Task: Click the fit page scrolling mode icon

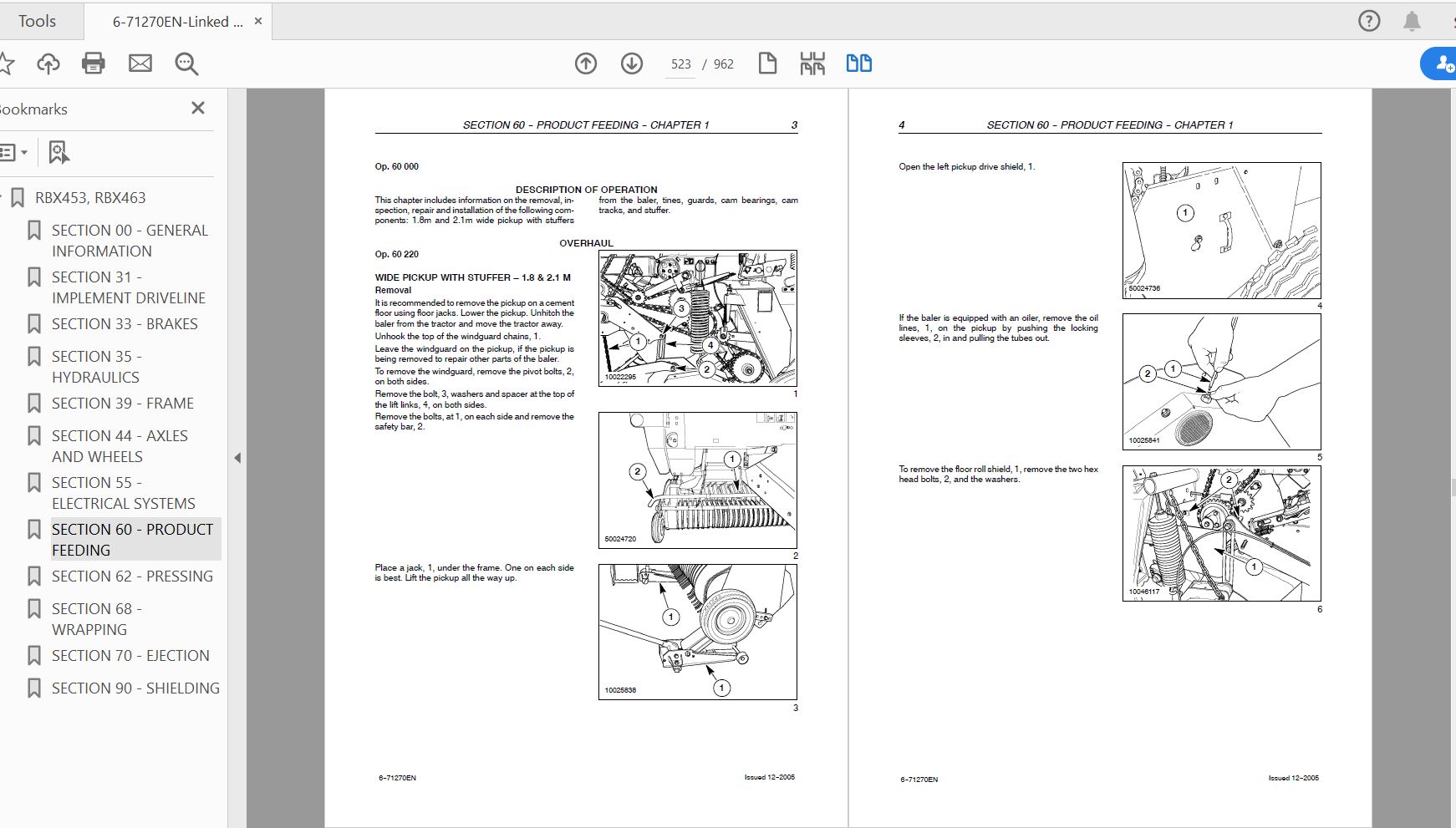Action: click(812, 63)
